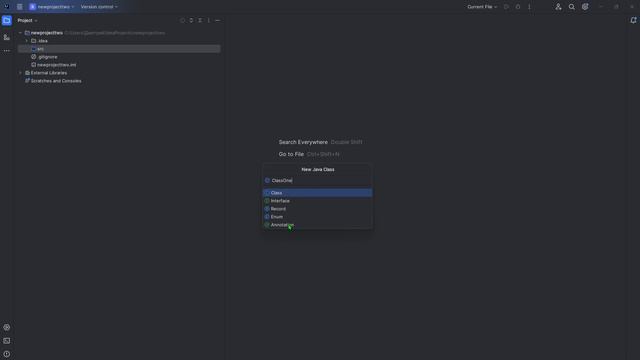640x360 pixels.
Task: Click the Debug button
Action: [x=518, y=7]
